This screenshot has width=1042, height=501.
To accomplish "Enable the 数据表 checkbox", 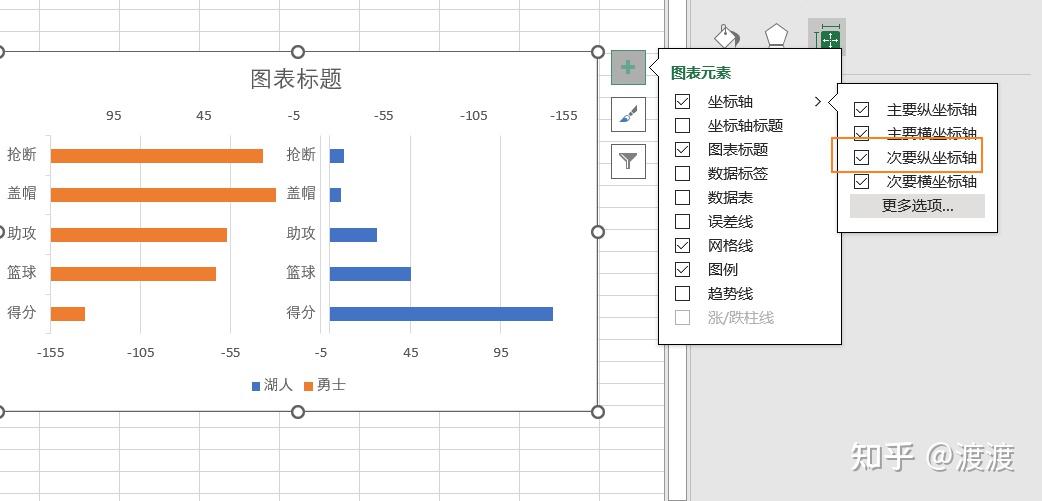I will [x=682, y=197].
